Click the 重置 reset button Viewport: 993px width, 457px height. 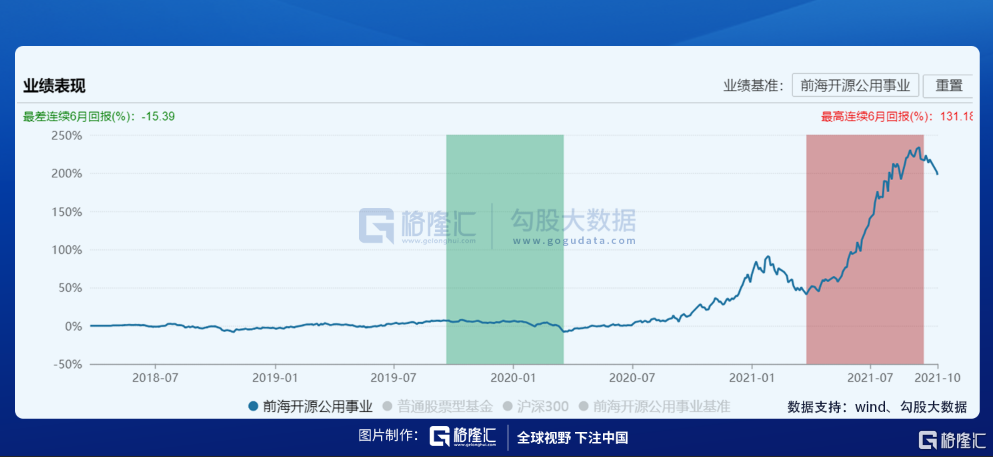pyautogui.click(x=948, y=85)
